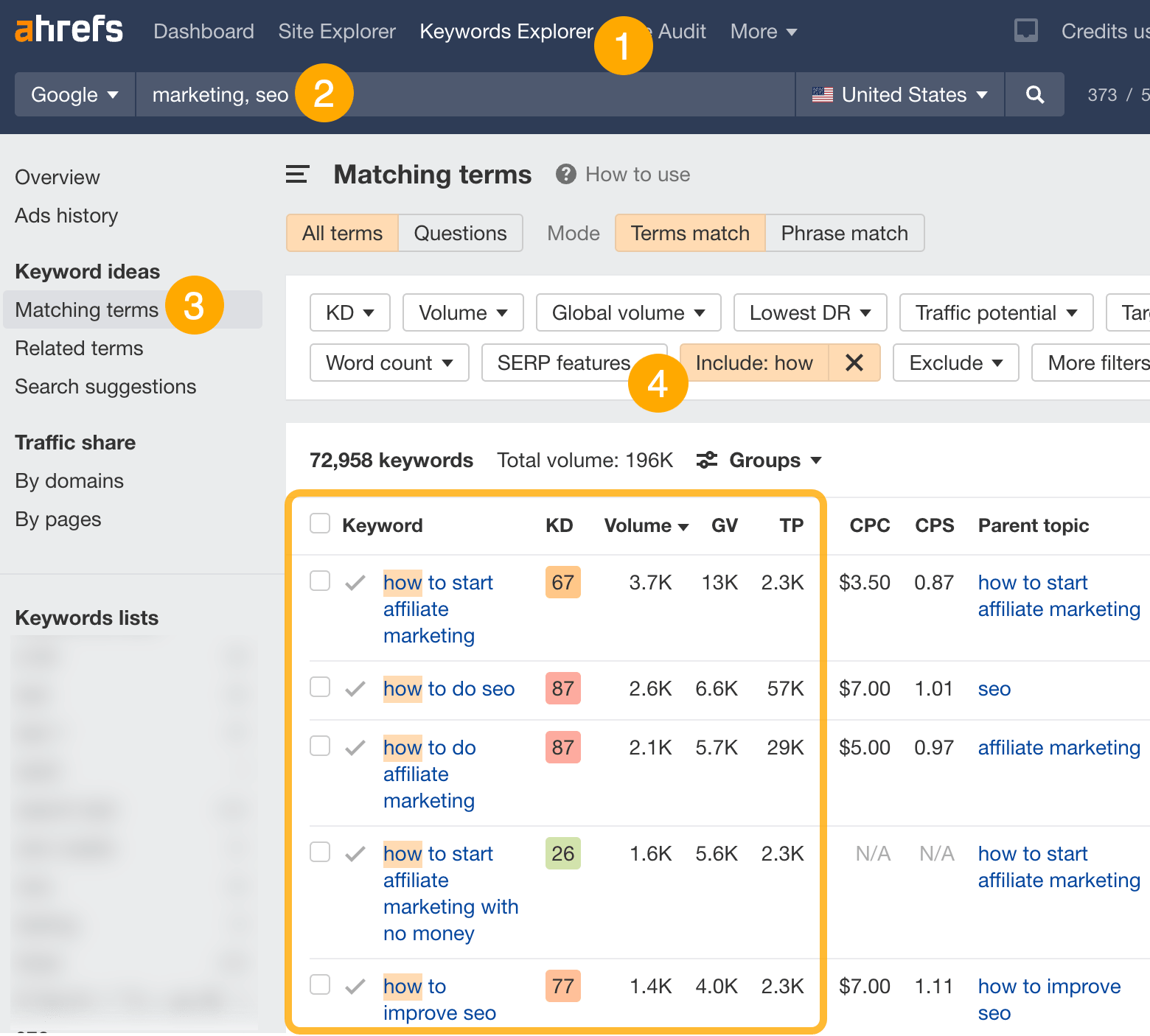This screenshot has width=1150, height=1036.
Task: Open the "how to do seo" keyword link
Action: click(x=448, y=688)
